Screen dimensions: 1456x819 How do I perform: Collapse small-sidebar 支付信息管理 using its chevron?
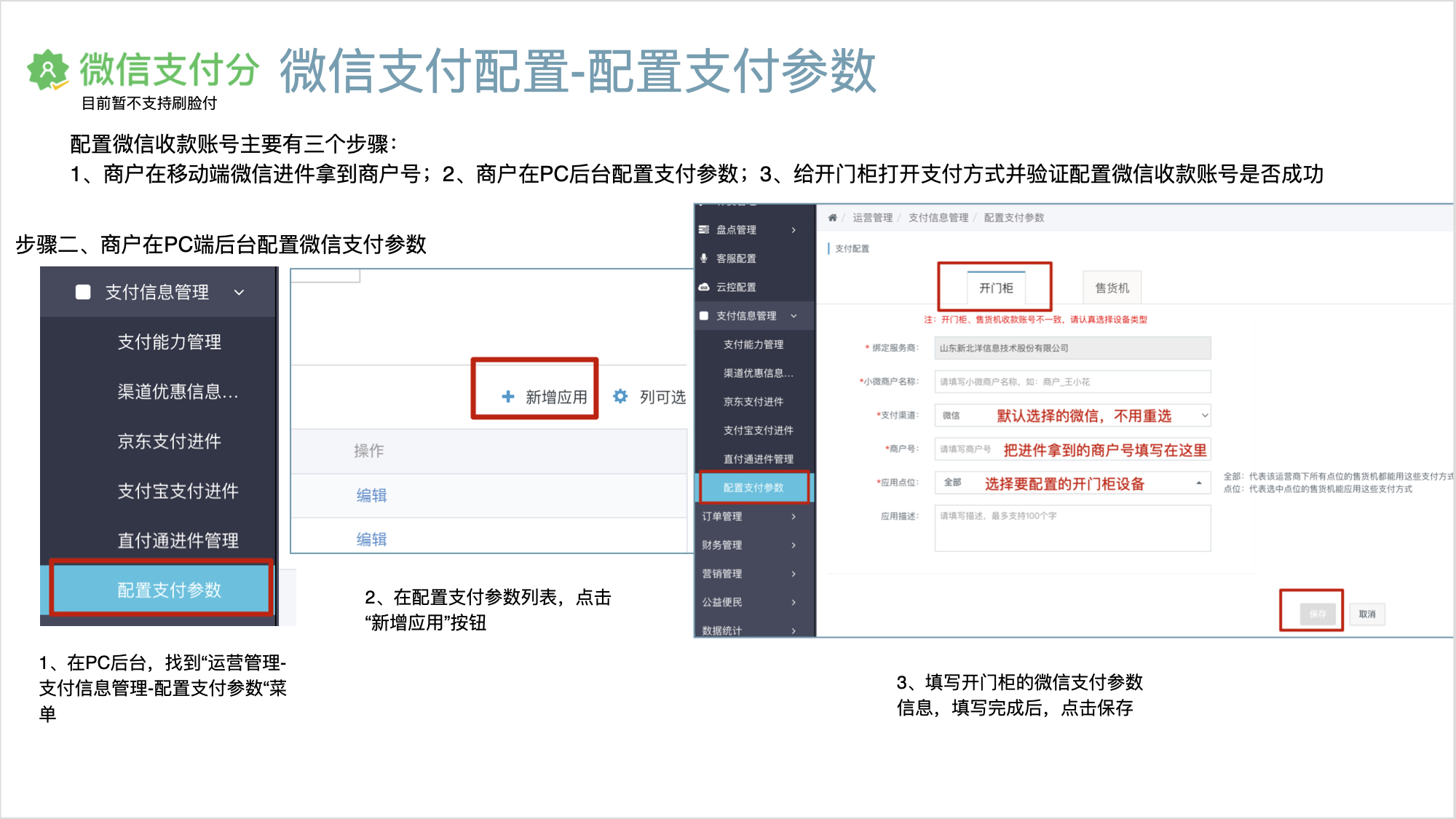[794, 316]
